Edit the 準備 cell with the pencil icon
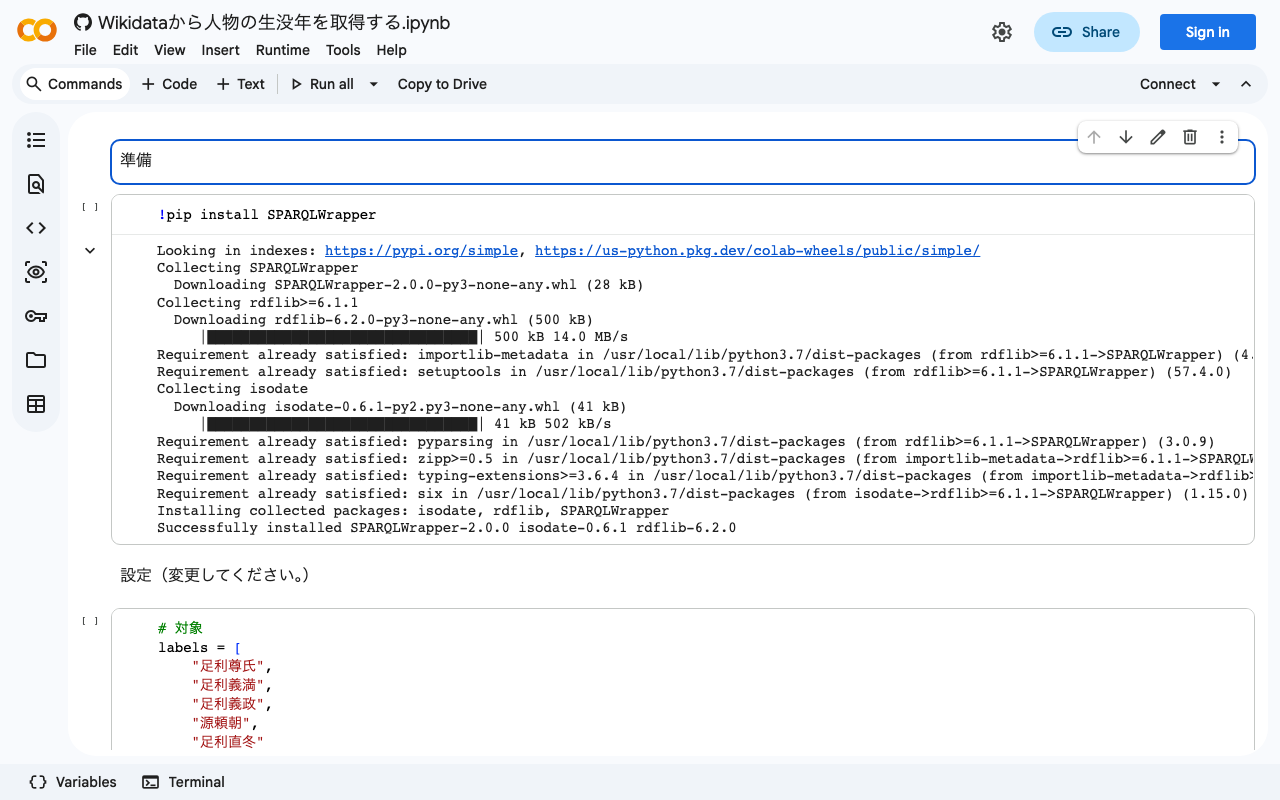The width and height of the screenshot is (1280, 800). click(x=1157, y=137)
